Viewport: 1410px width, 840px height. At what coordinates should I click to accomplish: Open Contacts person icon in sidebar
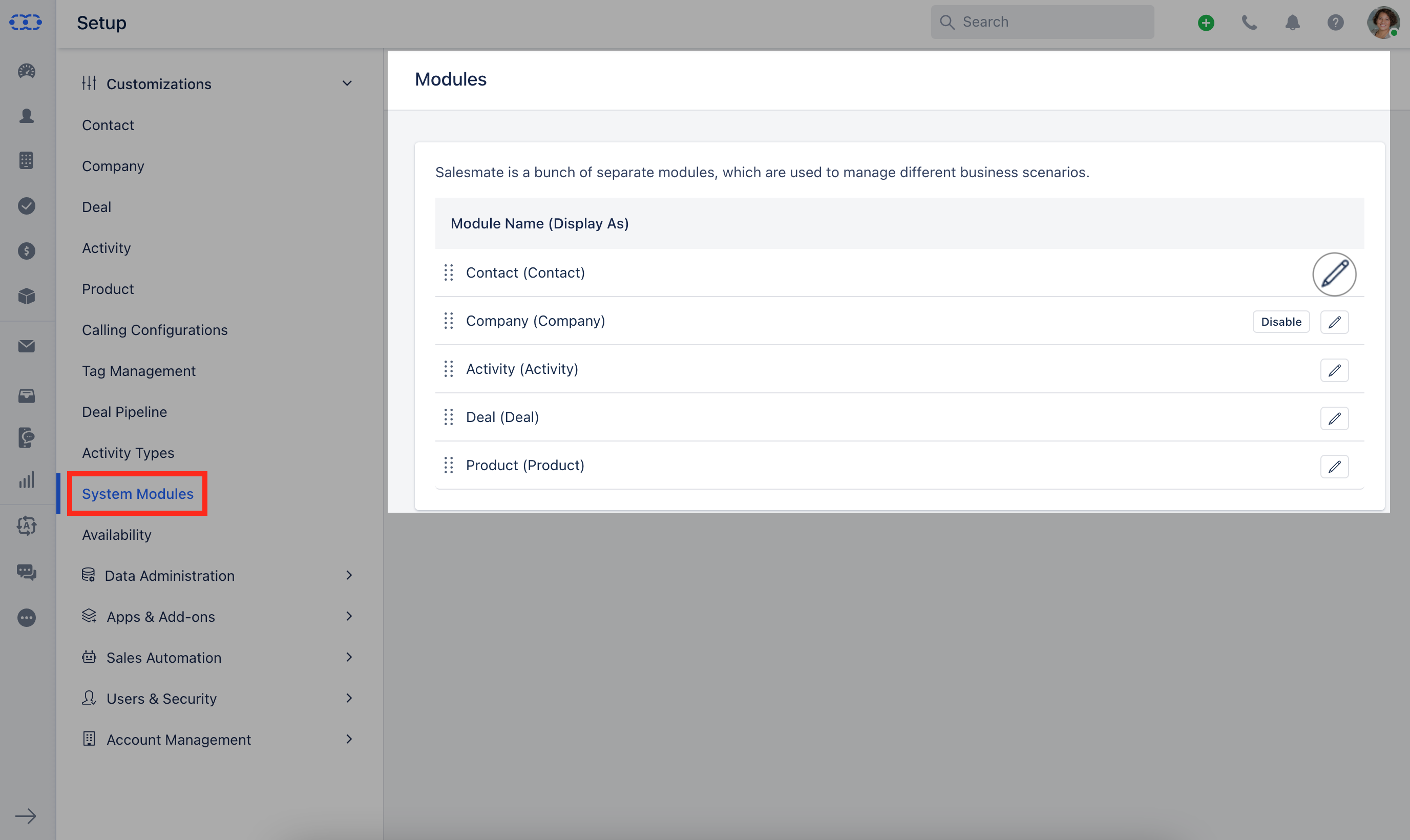(27, 115)
